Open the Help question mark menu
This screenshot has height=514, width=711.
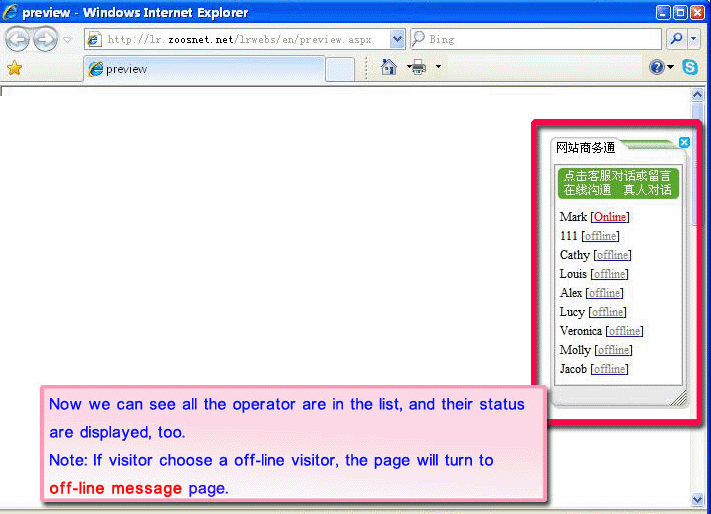tap(661, 67)
